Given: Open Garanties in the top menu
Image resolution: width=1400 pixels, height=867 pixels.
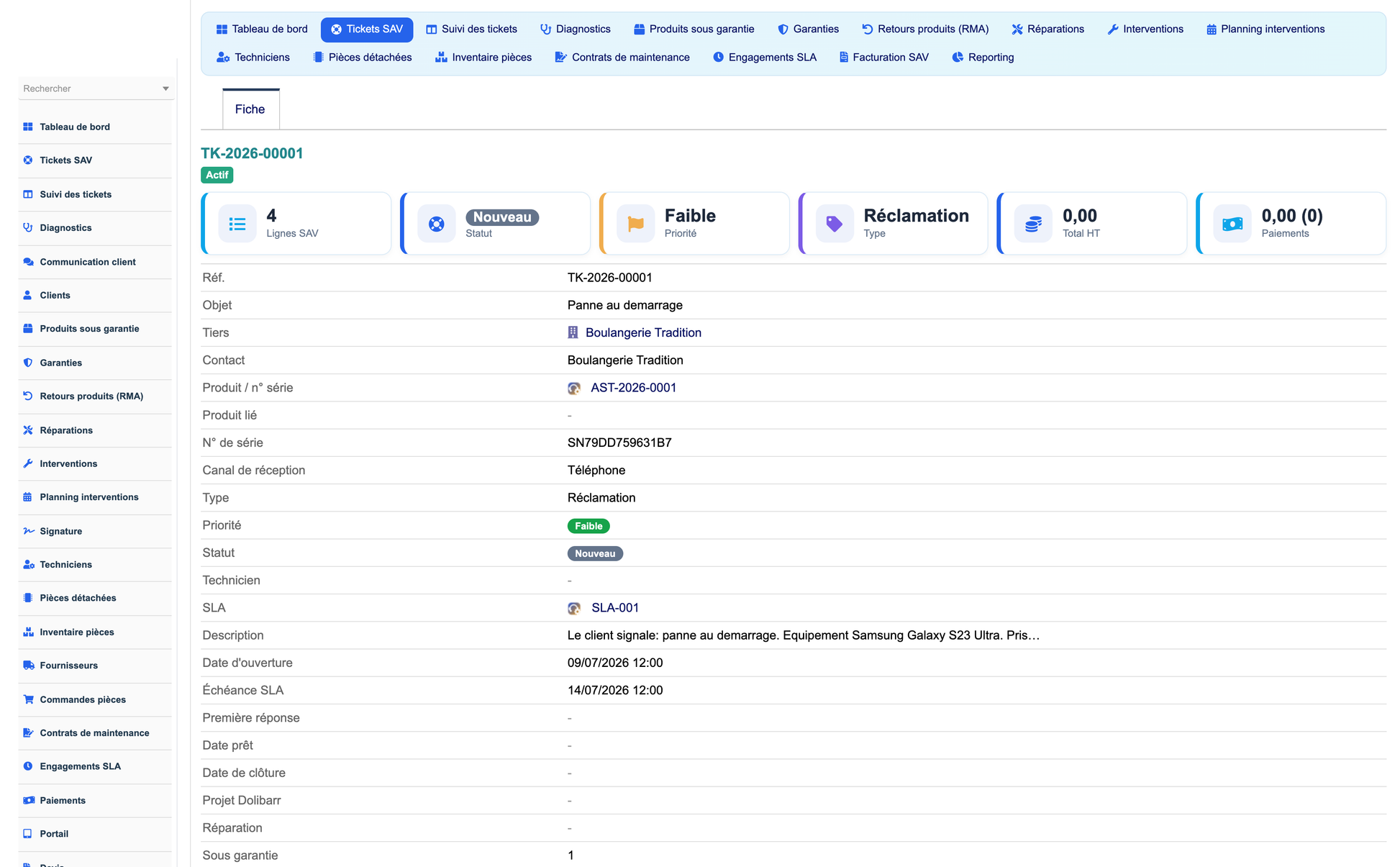Looking at the screenshot, I should [x=809, y=29].
